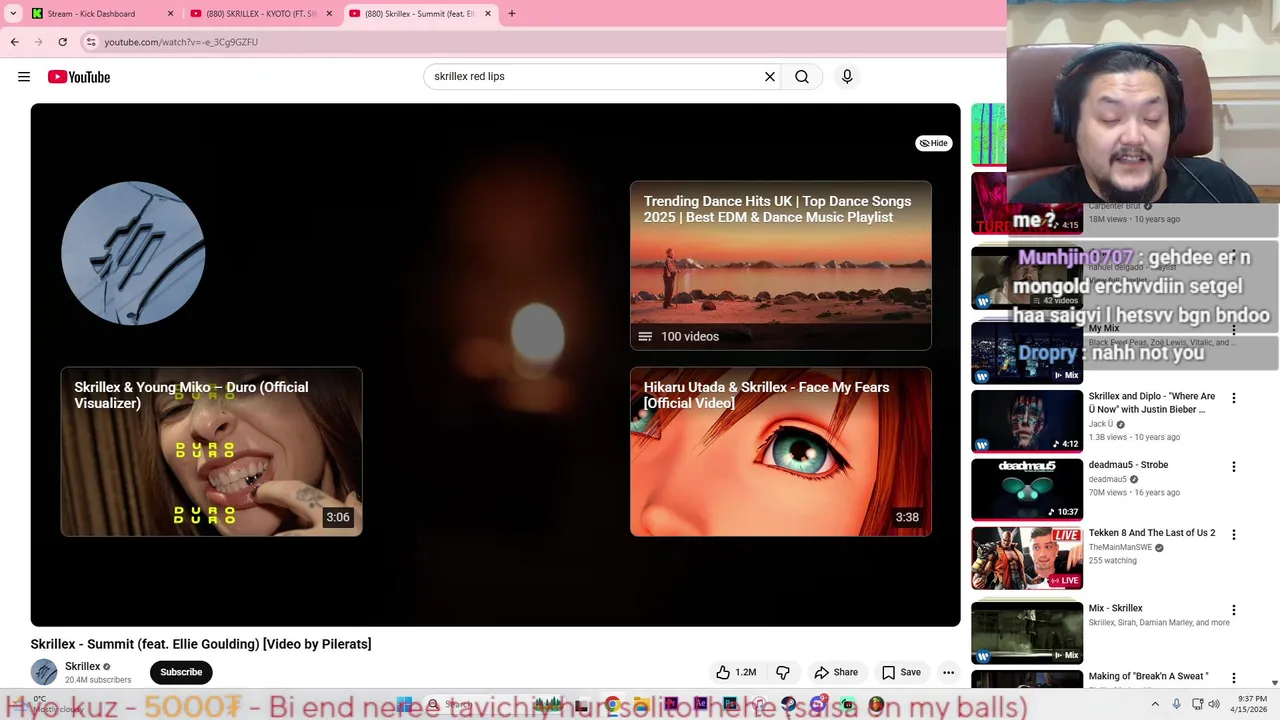
Task: Subscribe to the Skrillex channel
Action: click(181, 672)
